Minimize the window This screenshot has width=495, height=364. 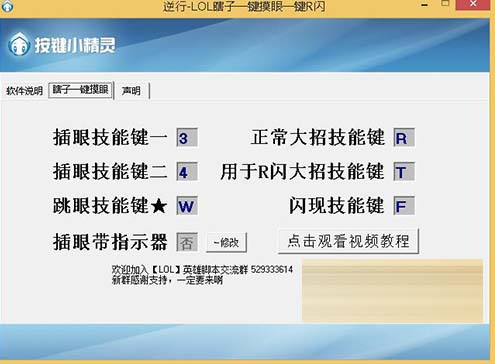pyautogui.click(x=425, y=5)
